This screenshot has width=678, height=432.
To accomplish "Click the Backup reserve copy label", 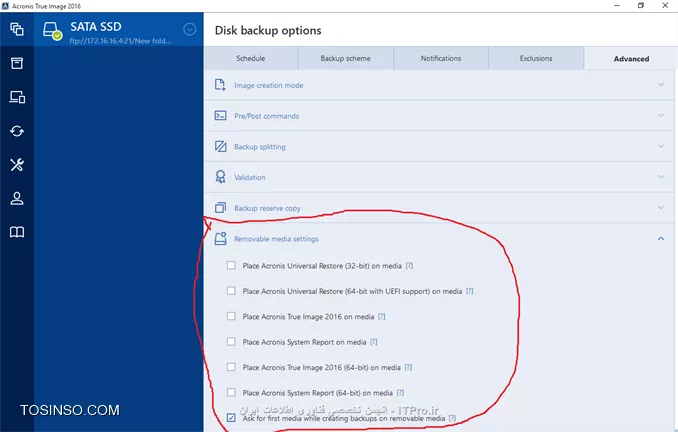I will [x=267, y=208].
